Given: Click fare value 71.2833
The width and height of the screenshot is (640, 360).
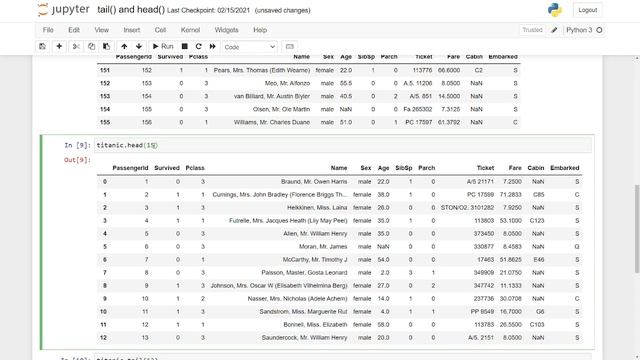Looking at the screenshot, I should 511,195.
